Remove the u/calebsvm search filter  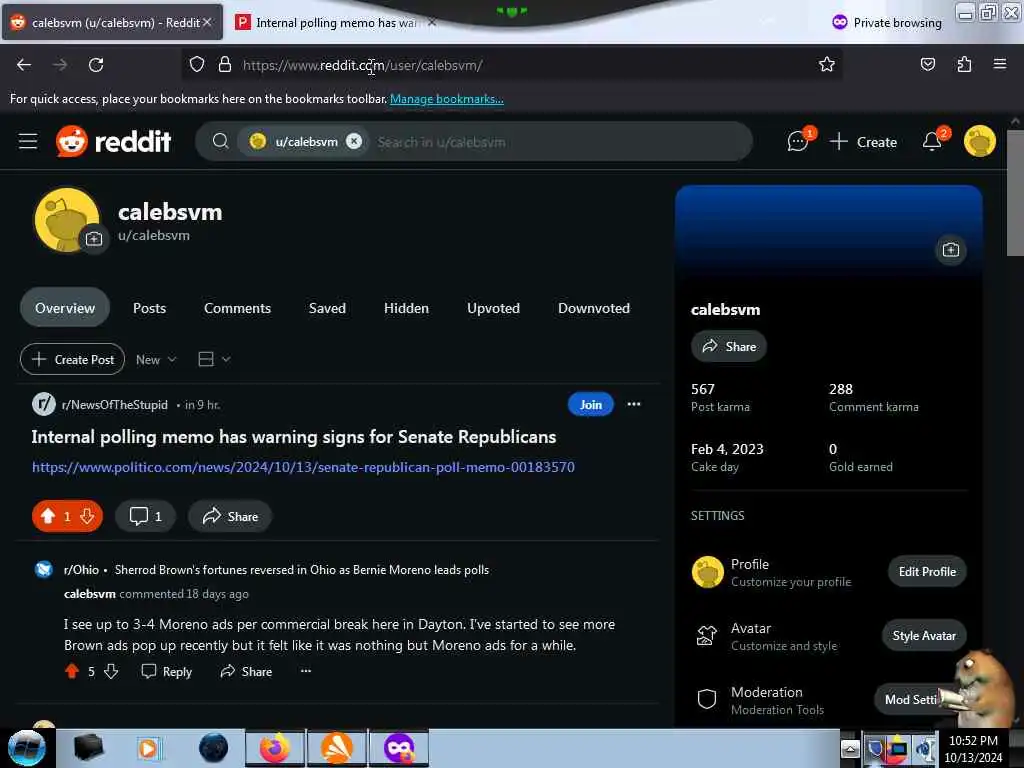pos(354,141)
